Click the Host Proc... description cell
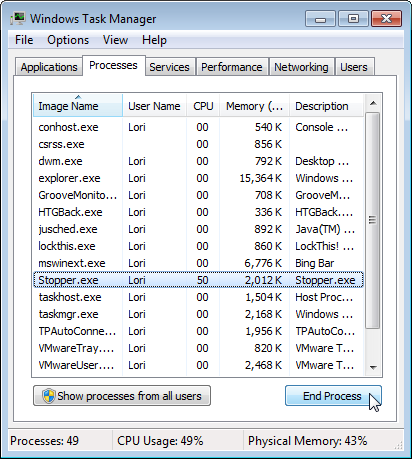Image resolution: width=412 pixels, height=459 pixels. (324, 297)
